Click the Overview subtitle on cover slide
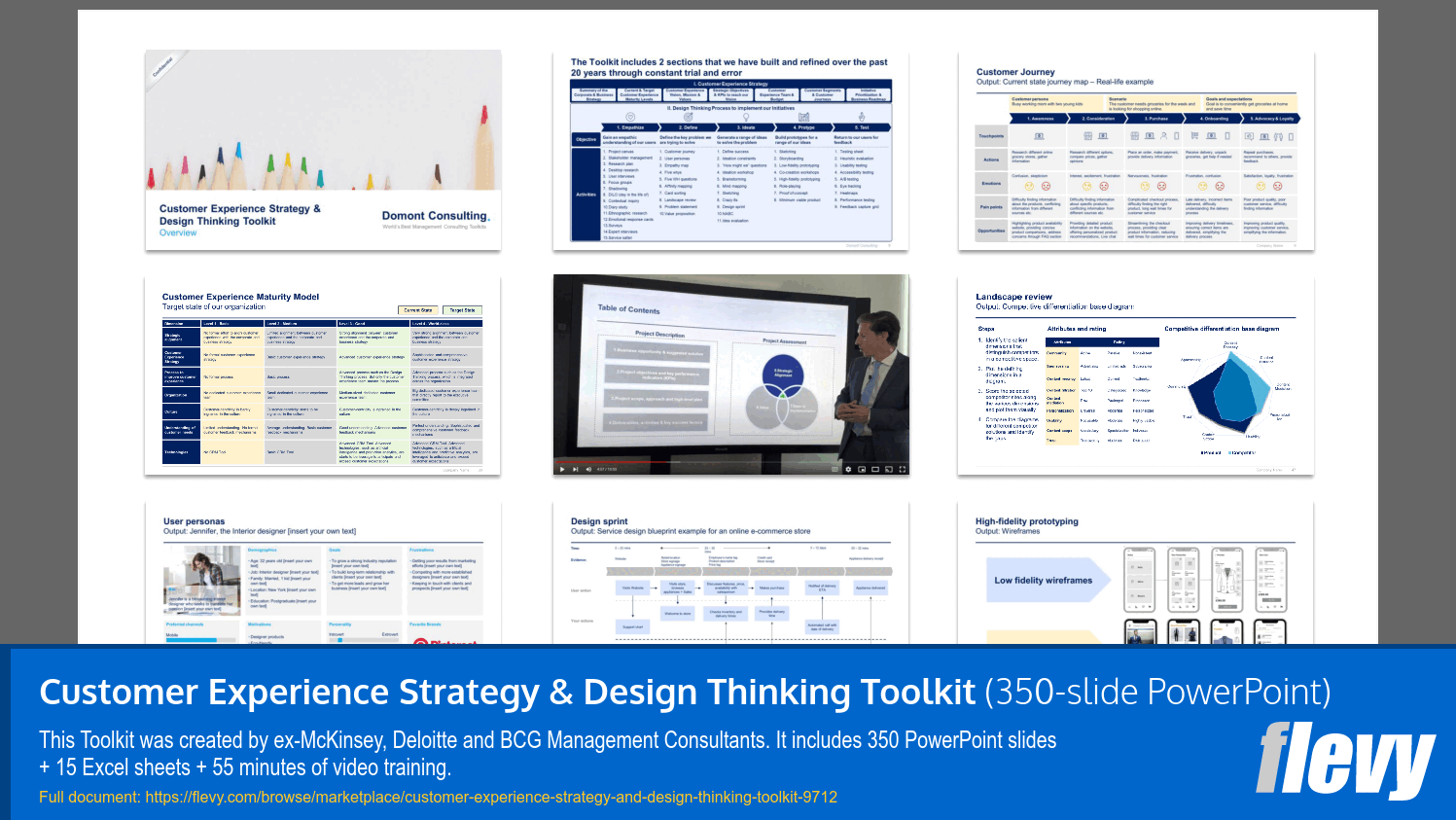1456x820 pixels. point(178,232)
